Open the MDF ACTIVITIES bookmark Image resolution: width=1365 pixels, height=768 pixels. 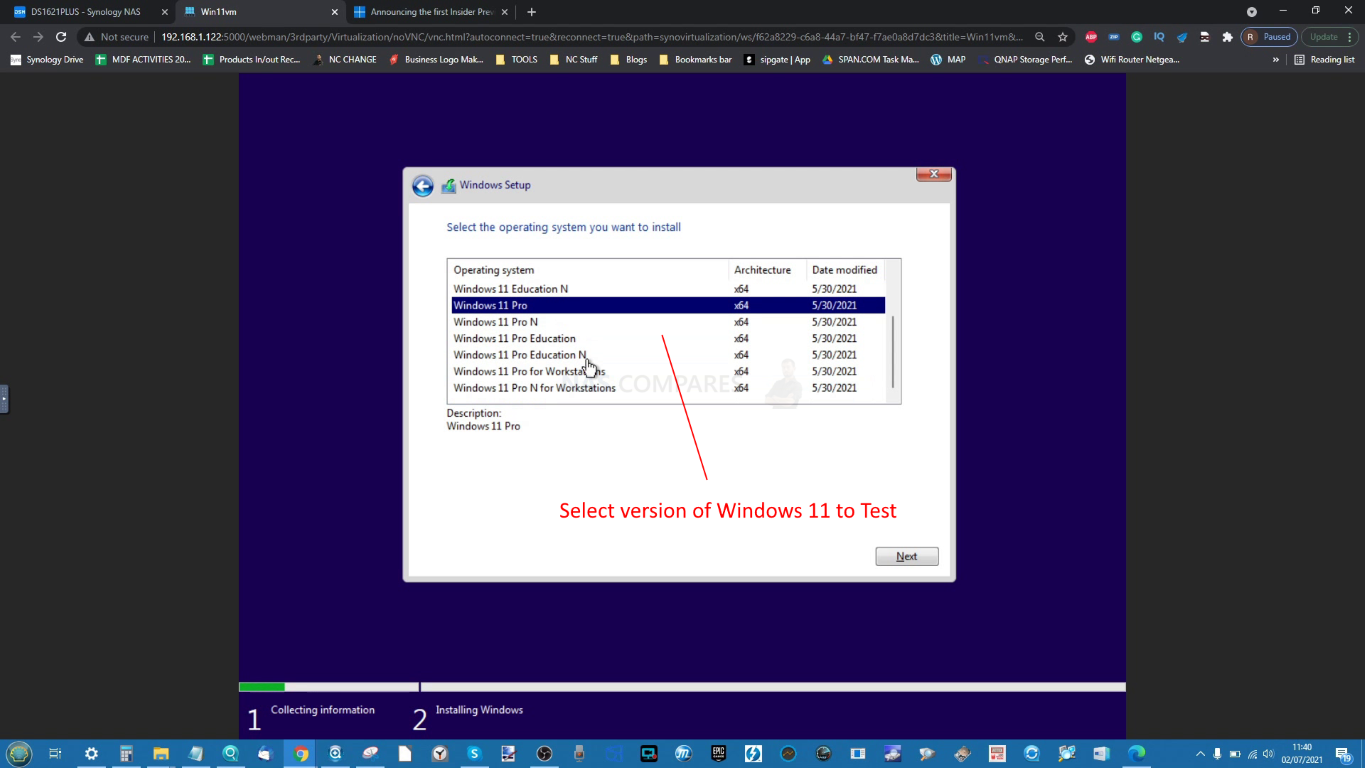143,60
